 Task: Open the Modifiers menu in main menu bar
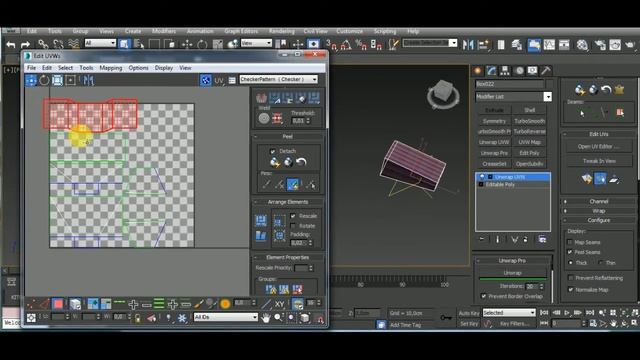pyautogui.click(x=164, y=31)
